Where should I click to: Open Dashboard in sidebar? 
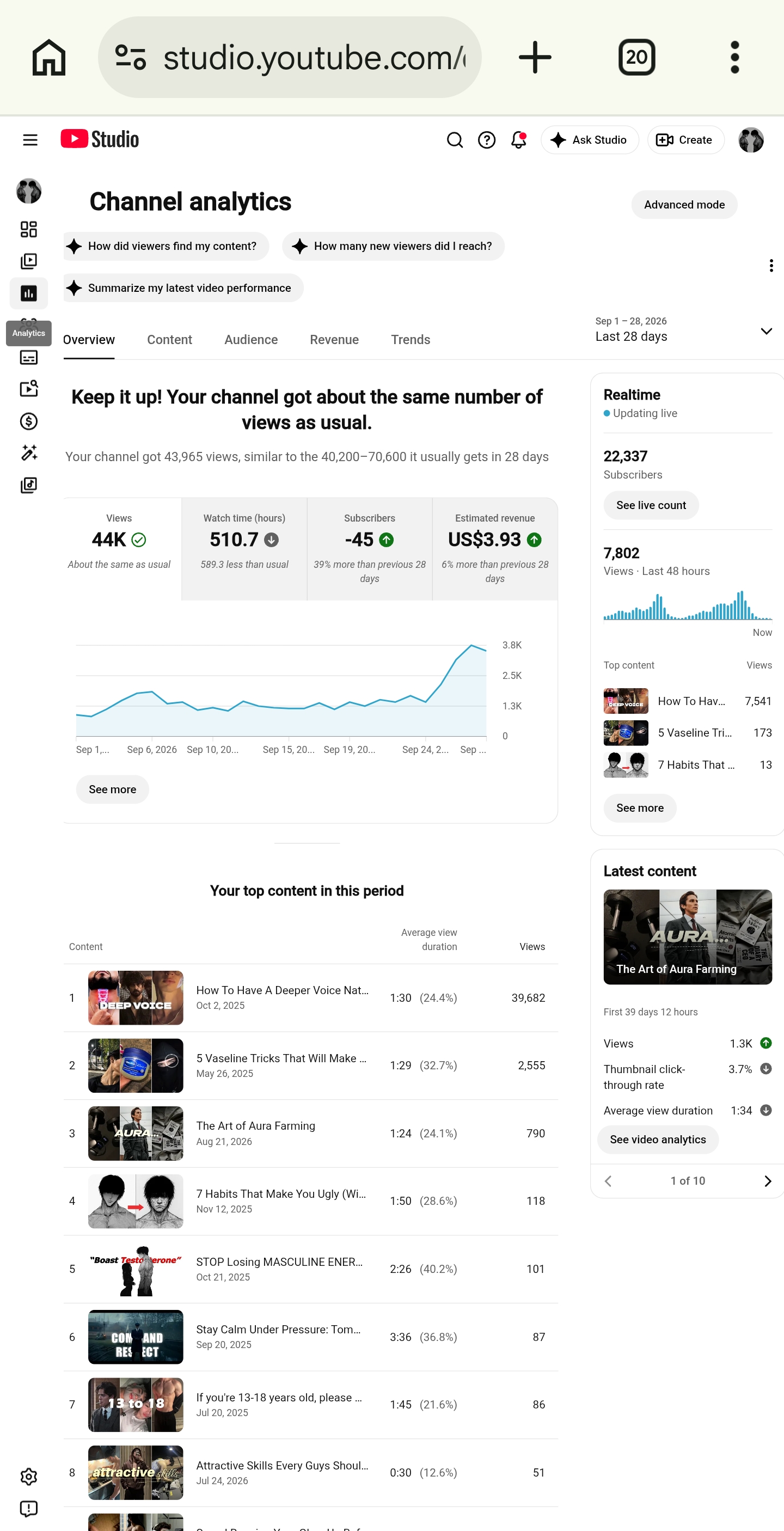click(x=28, y=229)
